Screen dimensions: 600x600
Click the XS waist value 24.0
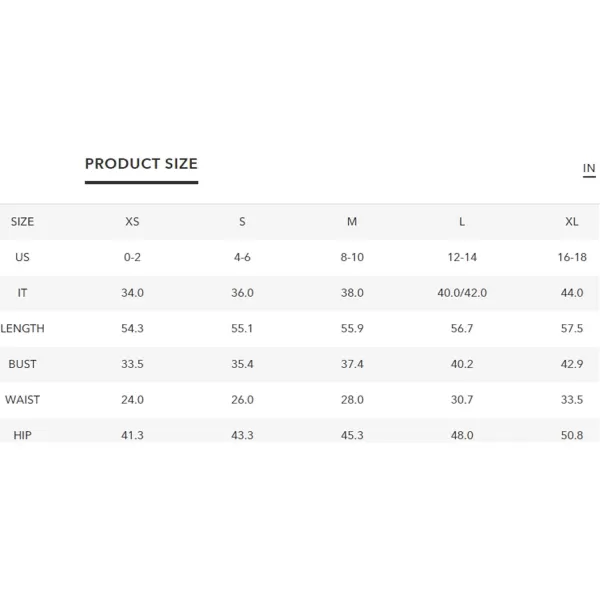pos(132,399)
